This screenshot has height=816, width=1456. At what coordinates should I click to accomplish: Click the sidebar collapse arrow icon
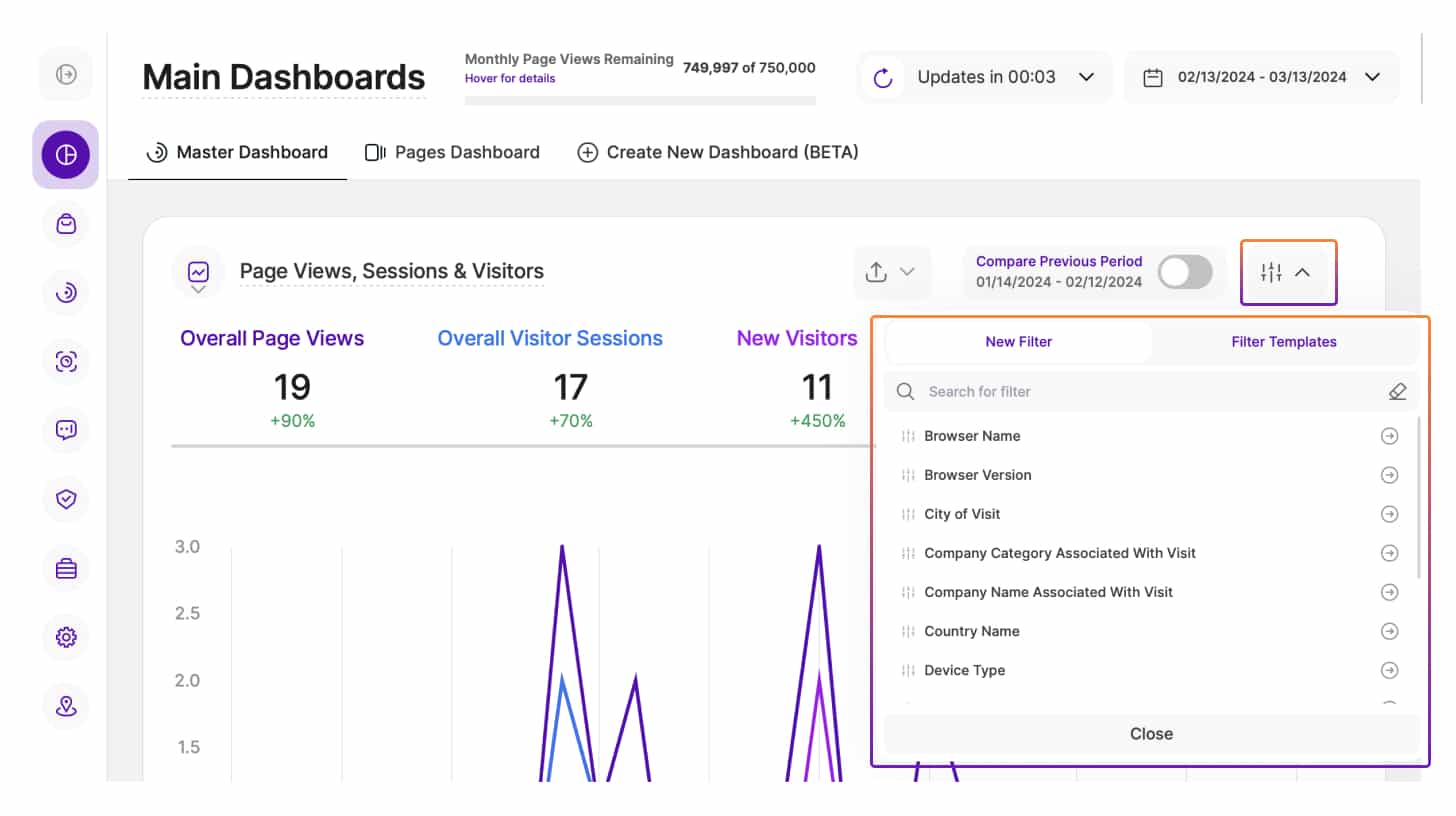[x=66, y=75]
